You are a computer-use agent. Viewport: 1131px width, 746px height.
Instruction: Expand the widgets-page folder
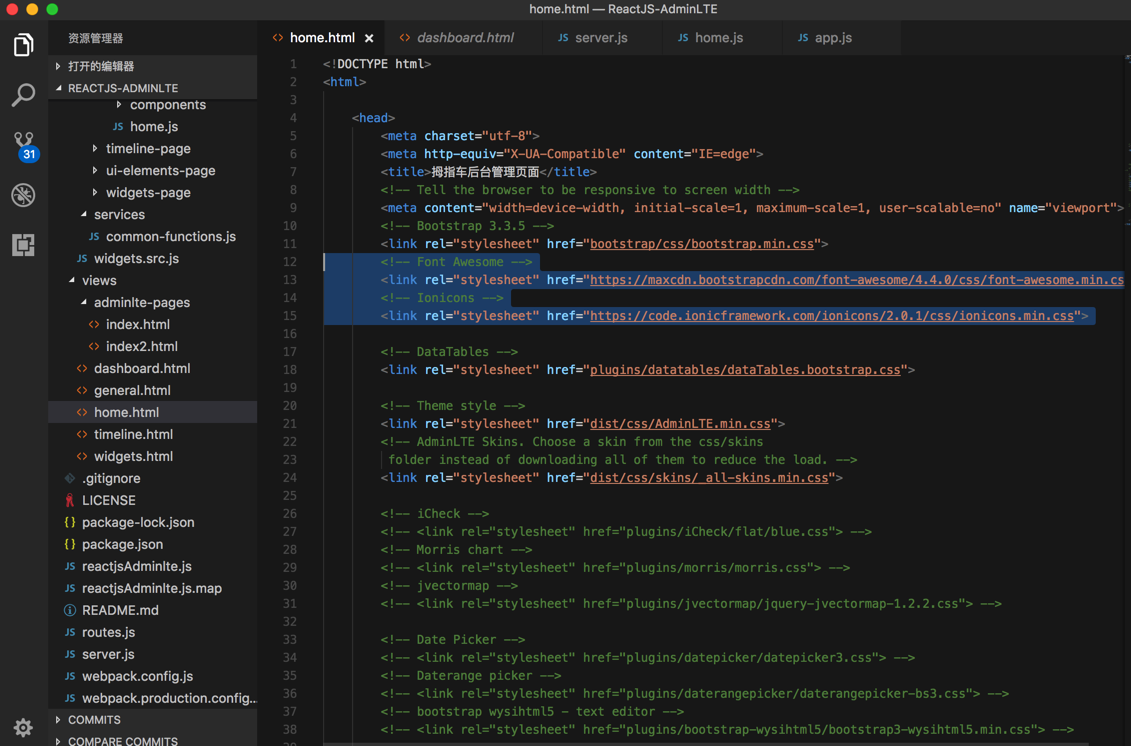[96, 192]
